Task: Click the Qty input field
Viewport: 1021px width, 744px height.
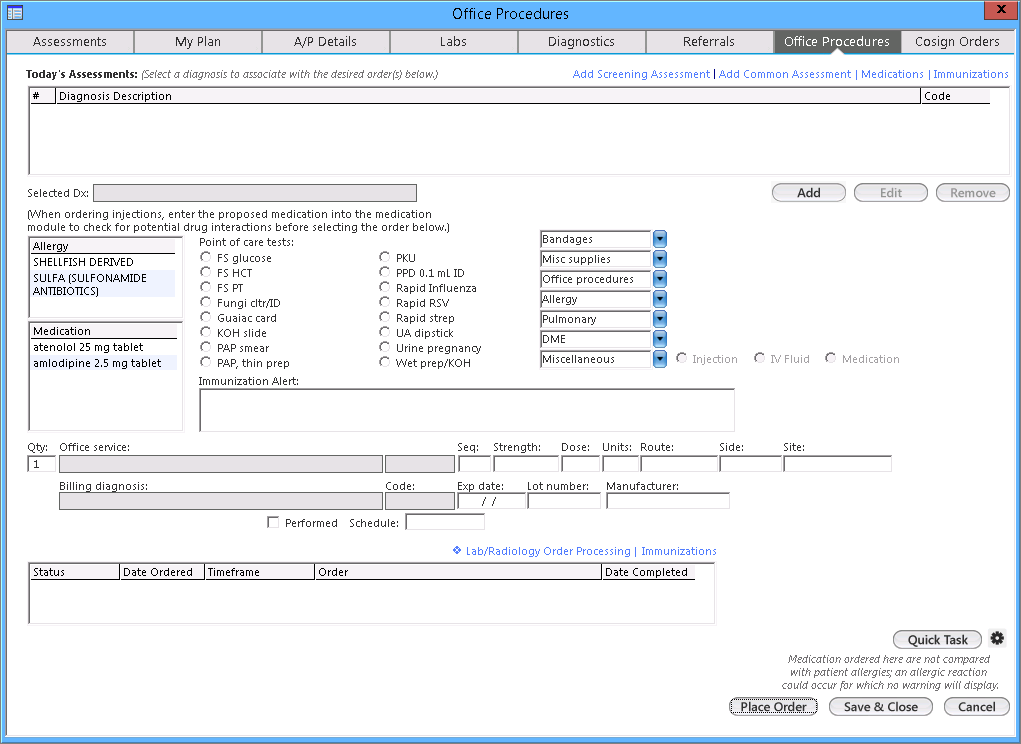Action: (x=41, y=464)
